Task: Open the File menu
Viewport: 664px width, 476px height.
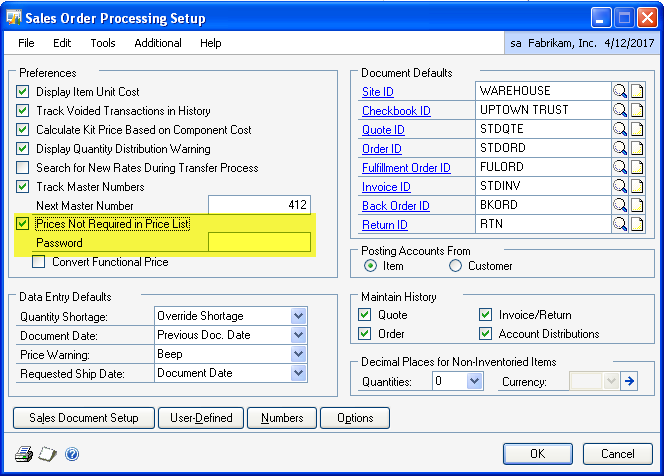Action: tap(26, 43)
